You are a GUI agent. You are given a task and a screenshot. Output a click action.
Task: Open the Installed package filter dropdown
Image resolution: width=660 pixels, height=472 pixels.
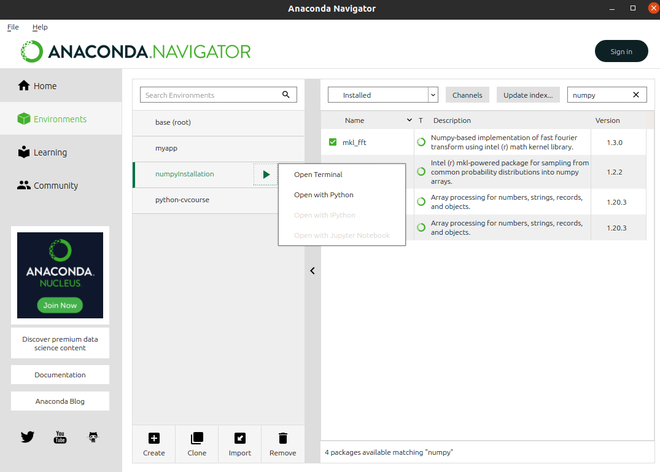click(383, 95)
